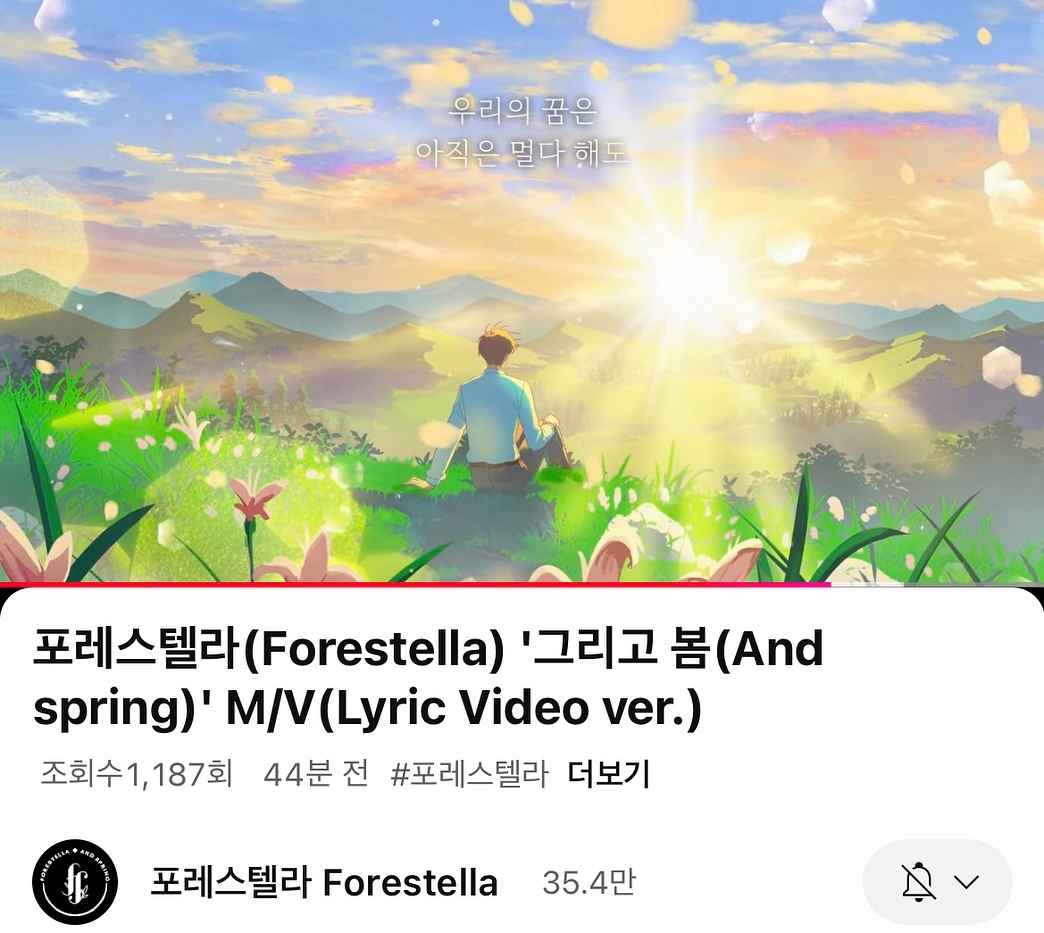Click the gray notification pill button background
Viewport: 1044px width, 933px height.
(x=938, y=882)
